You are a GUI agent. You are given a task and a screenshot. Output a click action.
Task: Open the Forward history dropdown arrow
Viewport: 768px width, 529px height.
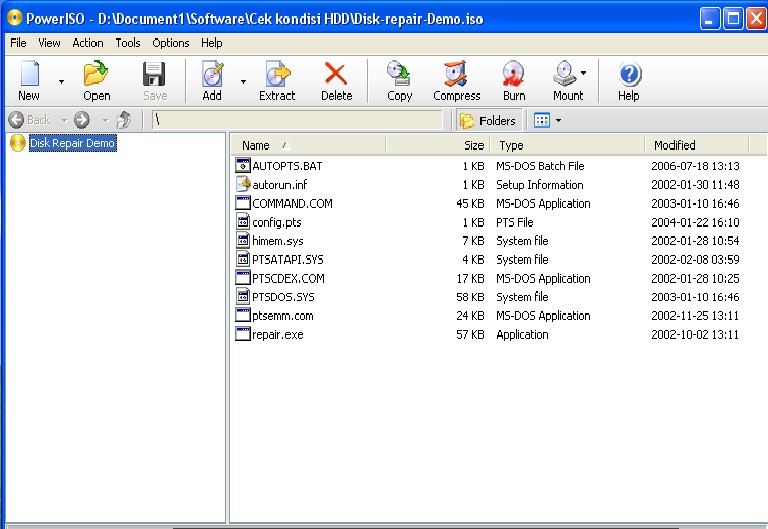pyautogui.click(x=105, y=120)
